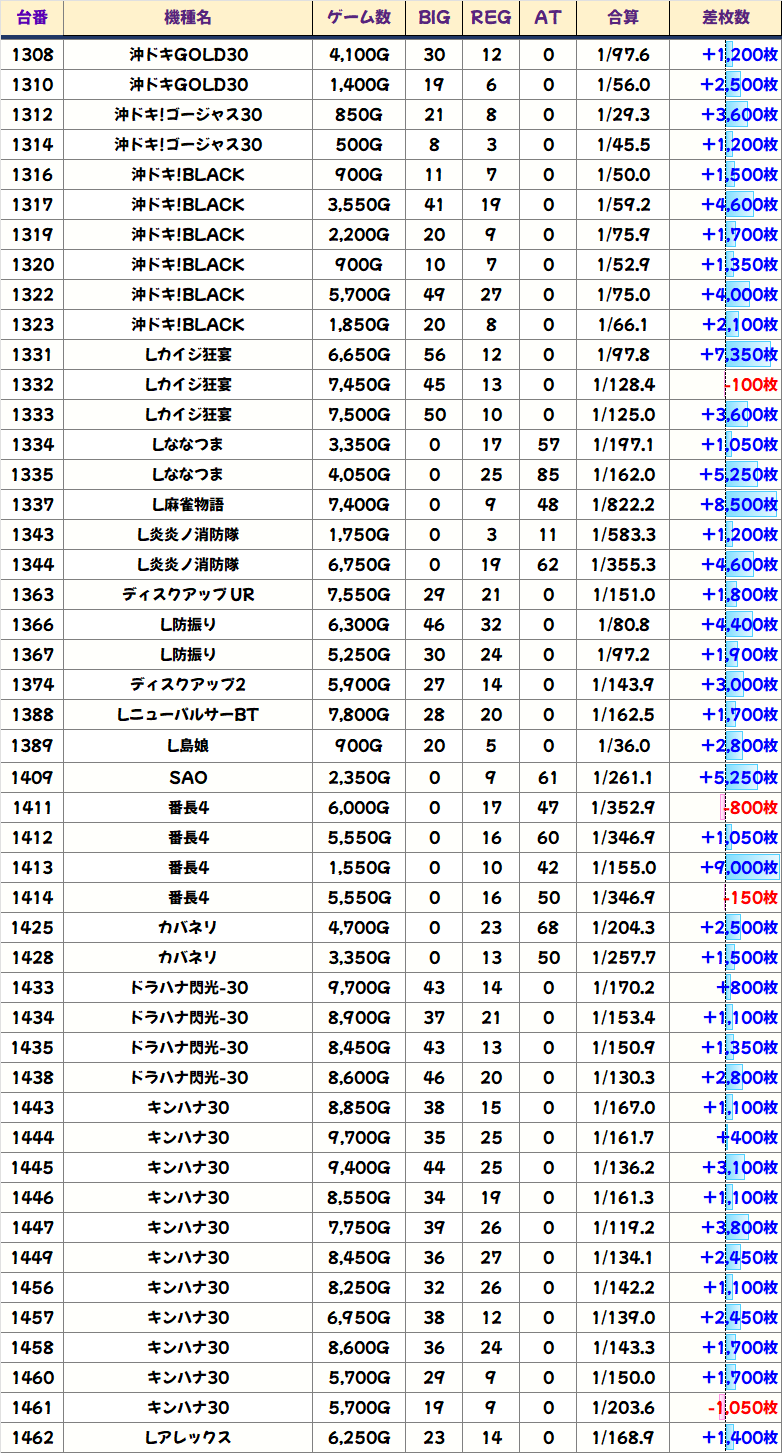Click the -1,050枚 value in row 1461

point(743,1407)
